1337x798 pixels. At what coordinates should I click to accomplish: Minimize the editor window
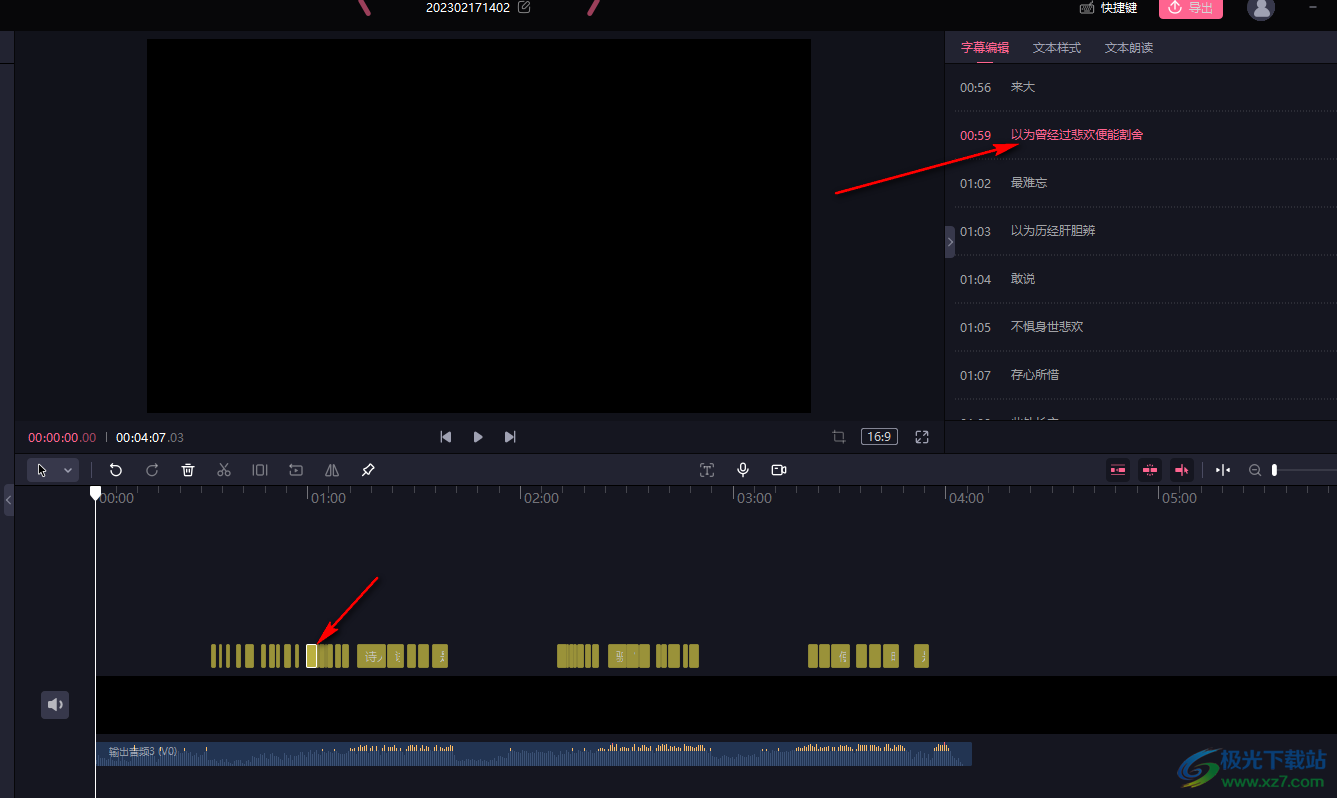click(x=1313, y=7)
